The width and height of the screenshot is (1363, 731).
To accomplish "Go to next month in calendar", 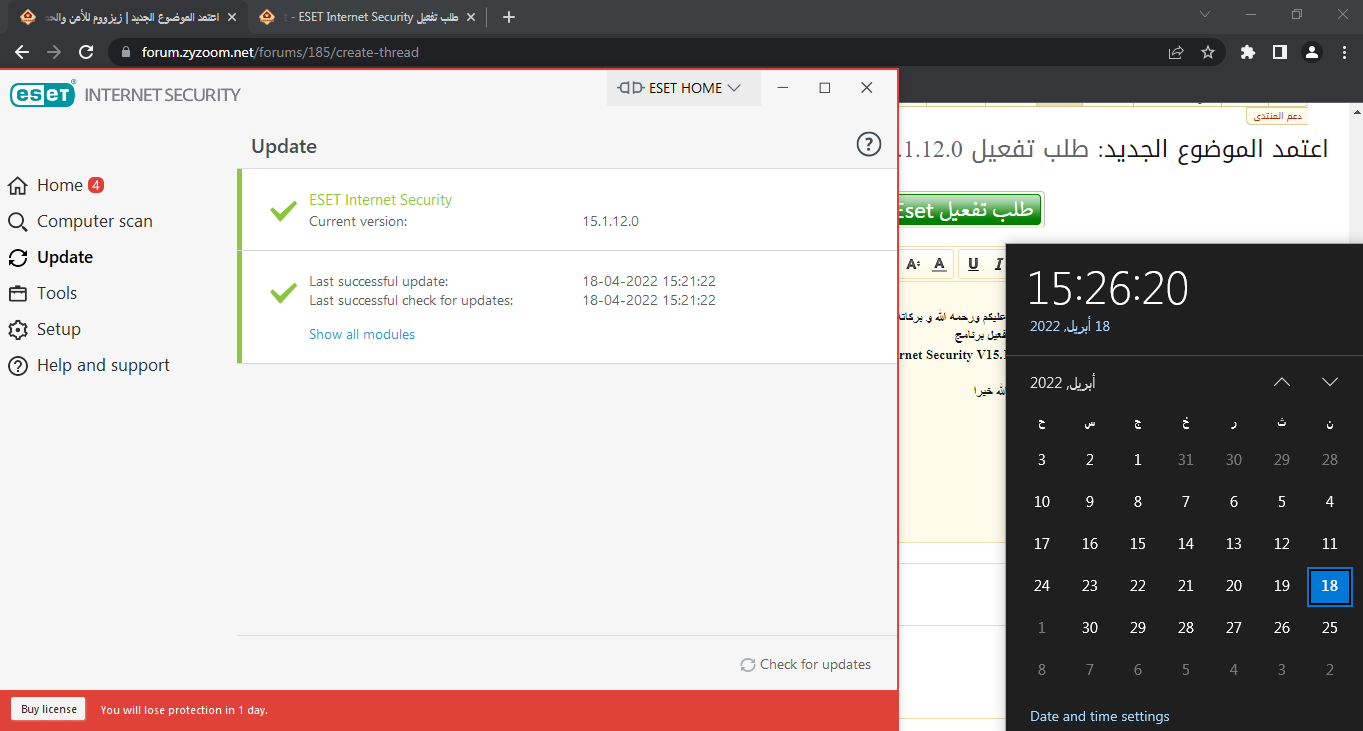I will 1329,382.
